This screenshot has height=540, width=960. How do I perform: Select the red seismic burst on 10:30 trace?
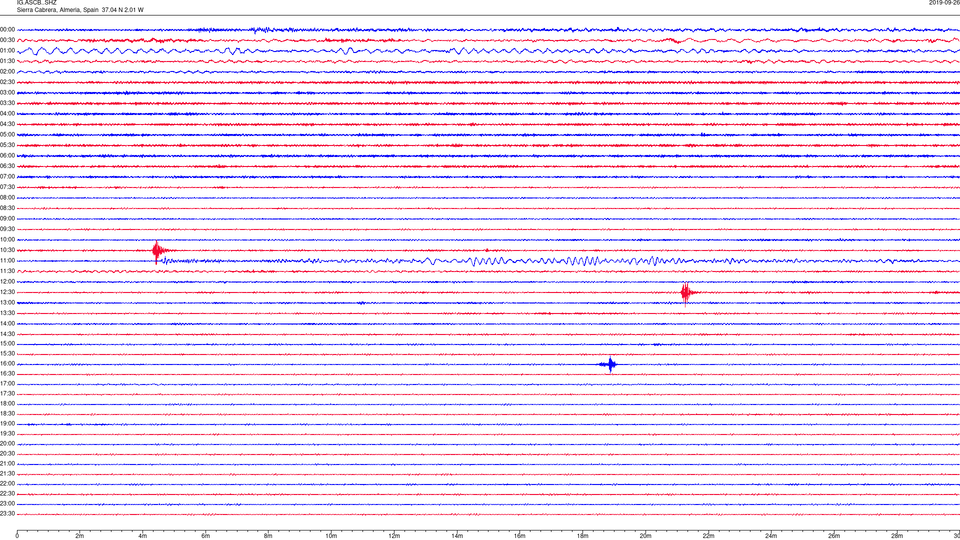pyautogui.click(x=159, y=250)
